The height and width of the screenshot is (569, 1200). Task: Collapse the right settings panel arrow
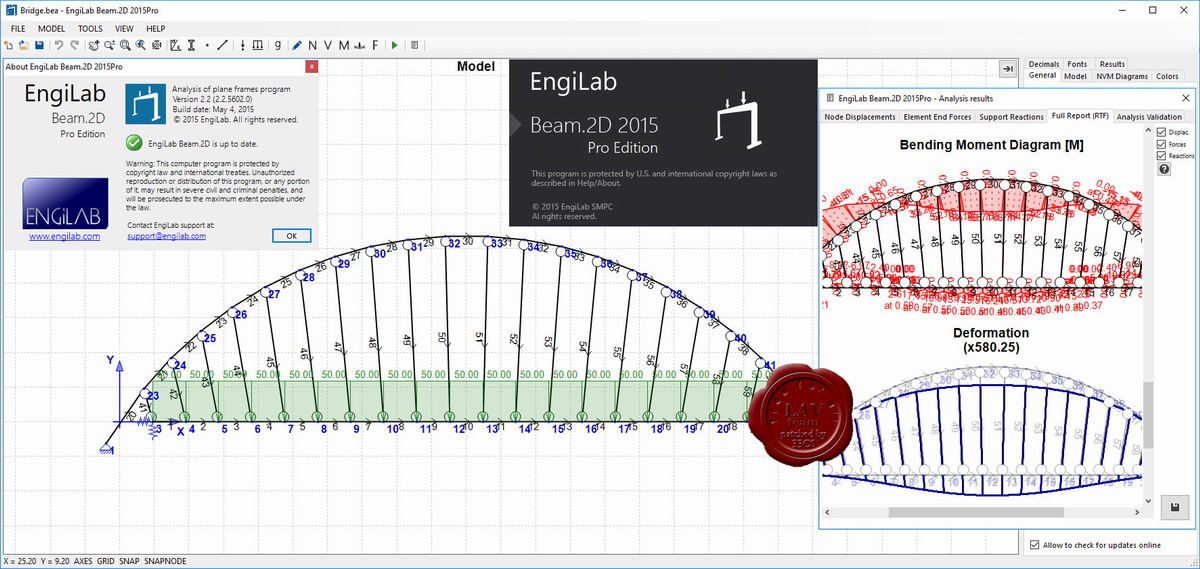pyautogui.click(x=1007, y=68)
